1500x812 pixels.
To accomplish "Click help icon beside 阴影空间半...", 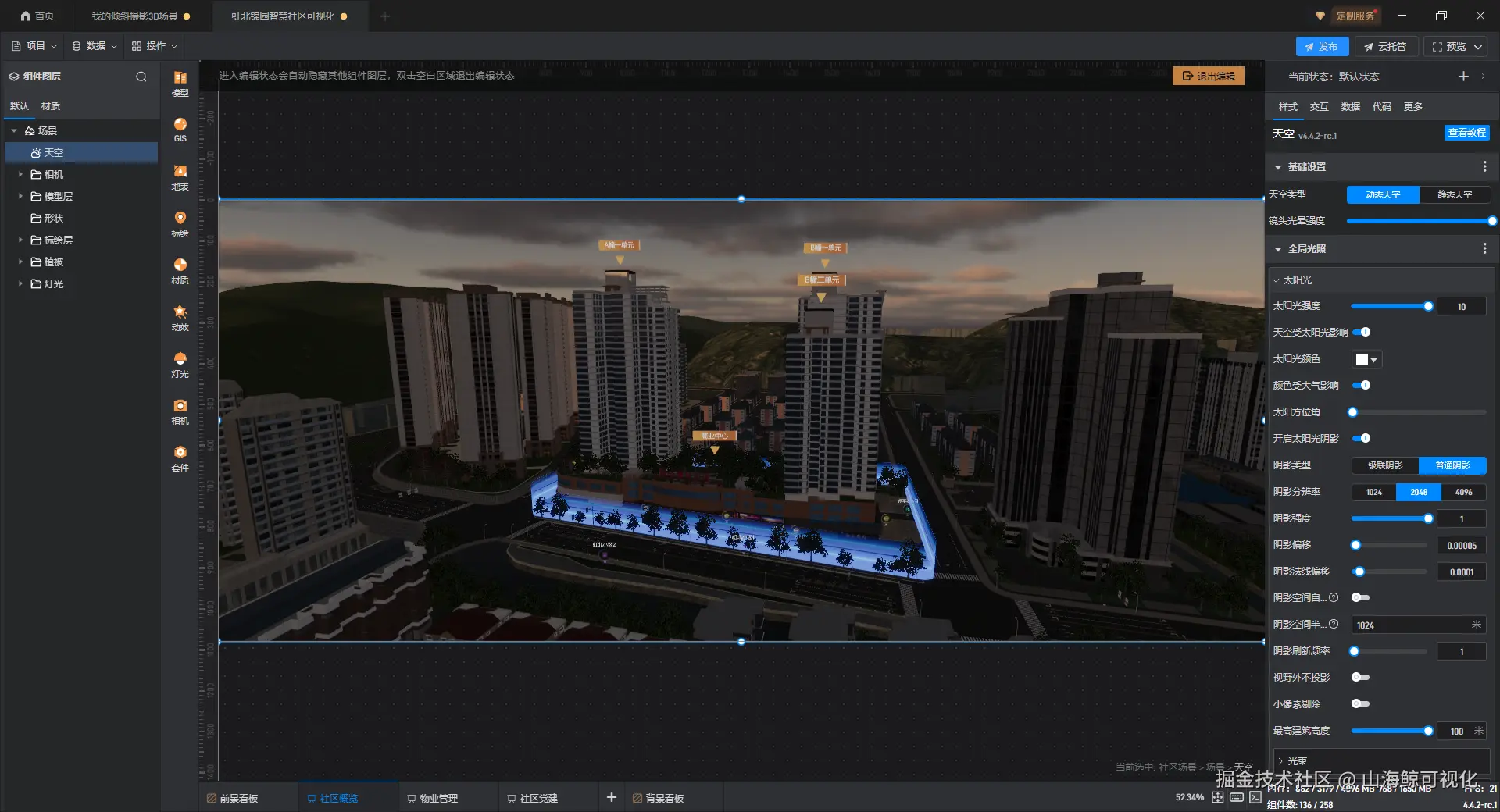I will point(1334,624).
